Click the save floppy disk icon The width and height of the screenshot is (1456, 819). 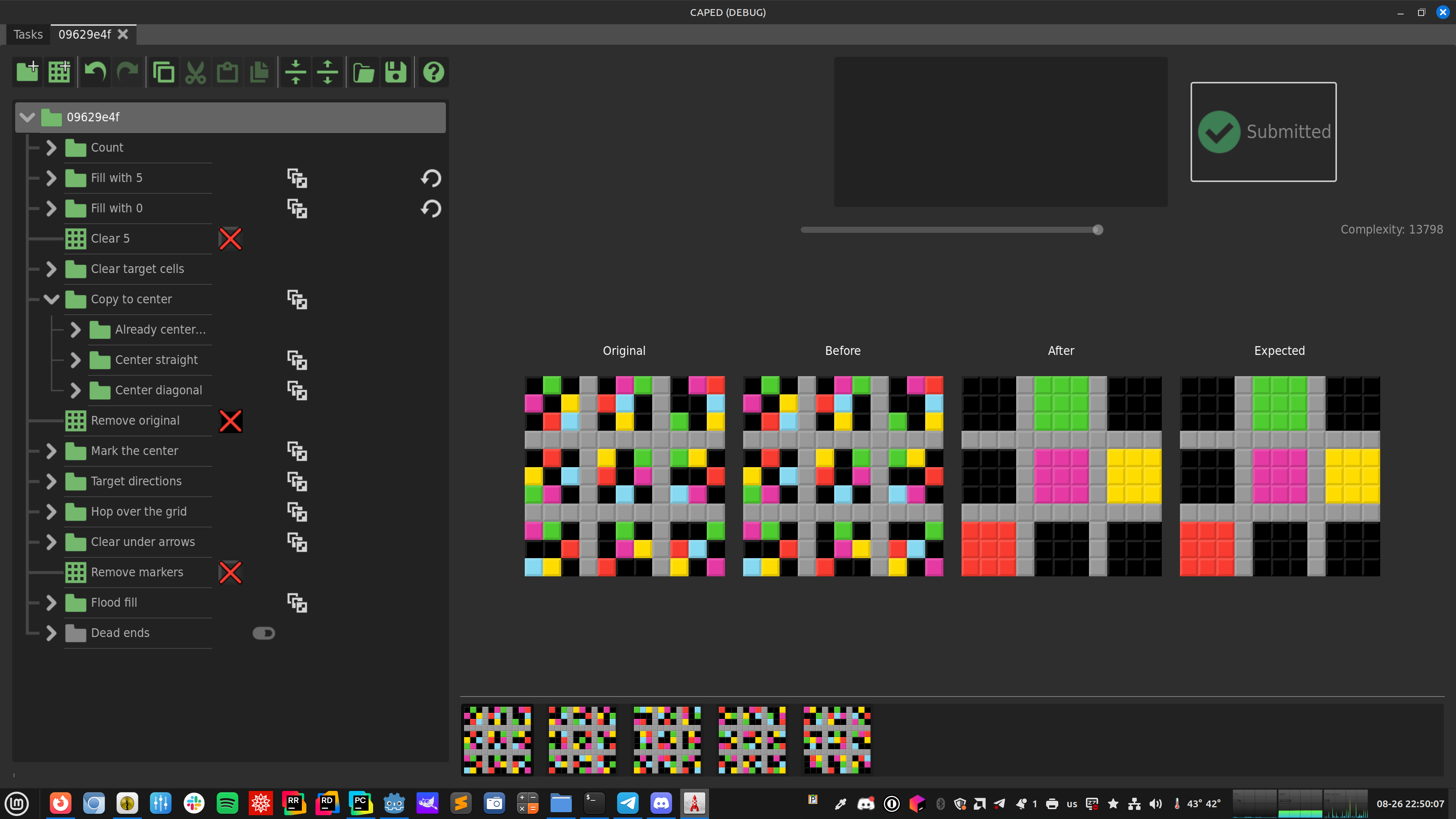[x=395, y=72]
